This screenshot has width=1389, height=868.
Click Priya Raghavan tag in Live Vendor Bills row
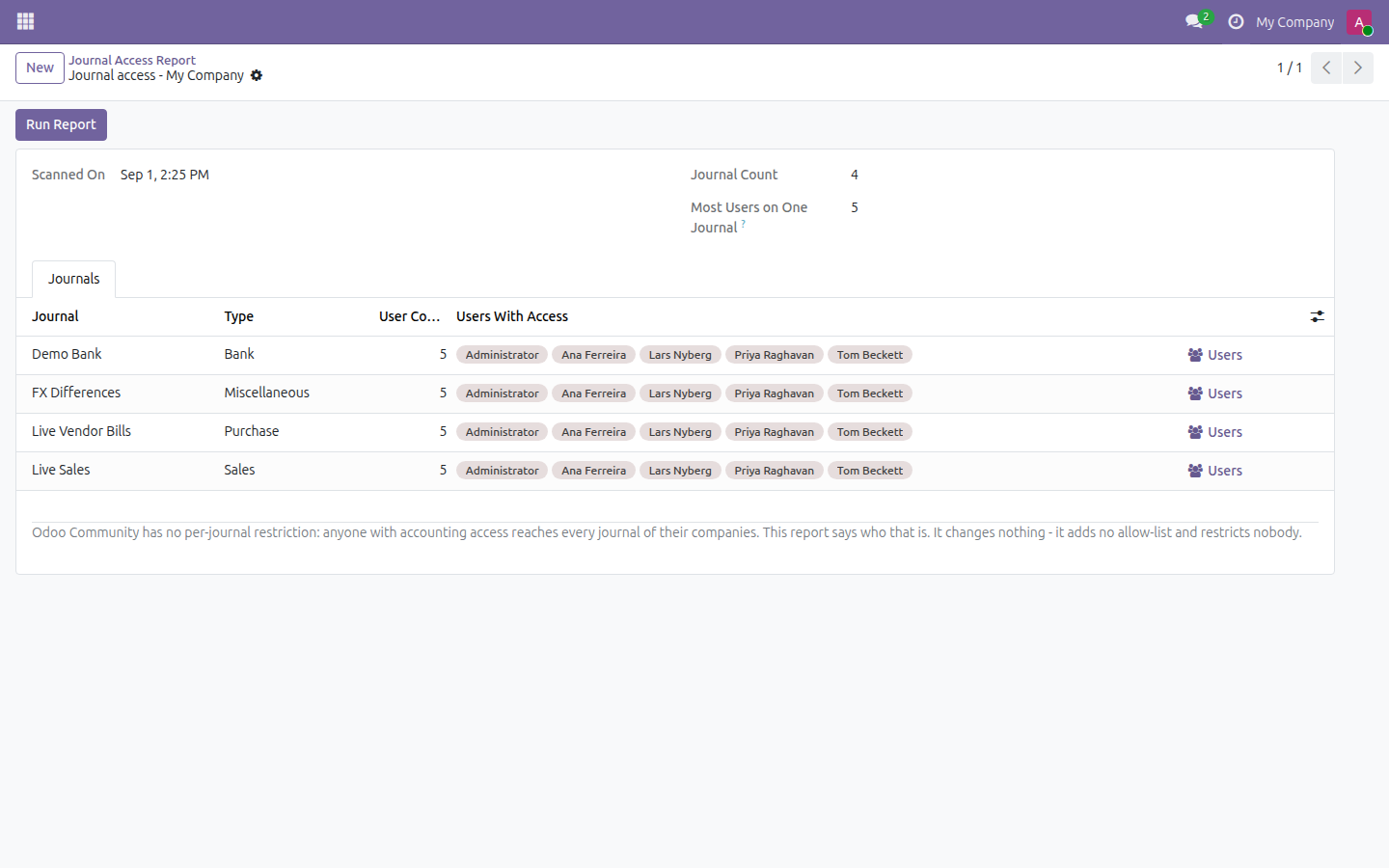coord(774,432)
